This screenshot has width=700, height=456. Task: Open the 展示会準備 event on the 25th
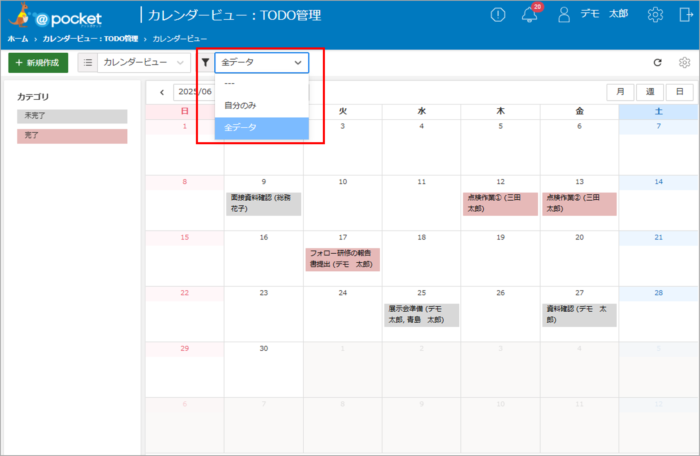421,315
